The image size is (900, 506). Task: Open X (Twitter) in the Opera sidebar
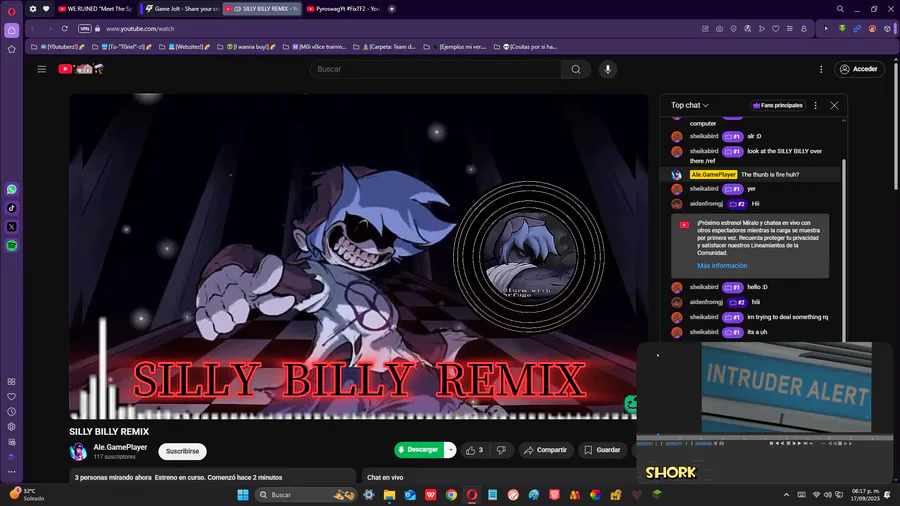coord(11,227)
